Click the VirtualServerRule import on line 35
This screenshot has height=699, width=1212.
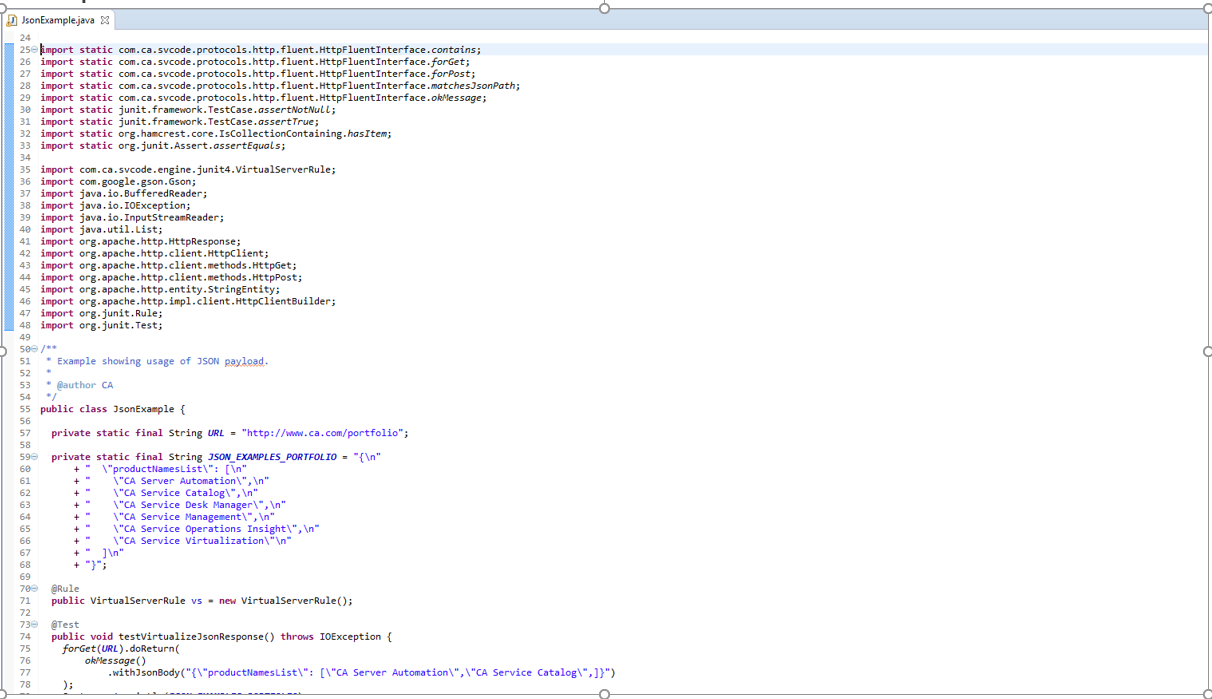point(188,169)
